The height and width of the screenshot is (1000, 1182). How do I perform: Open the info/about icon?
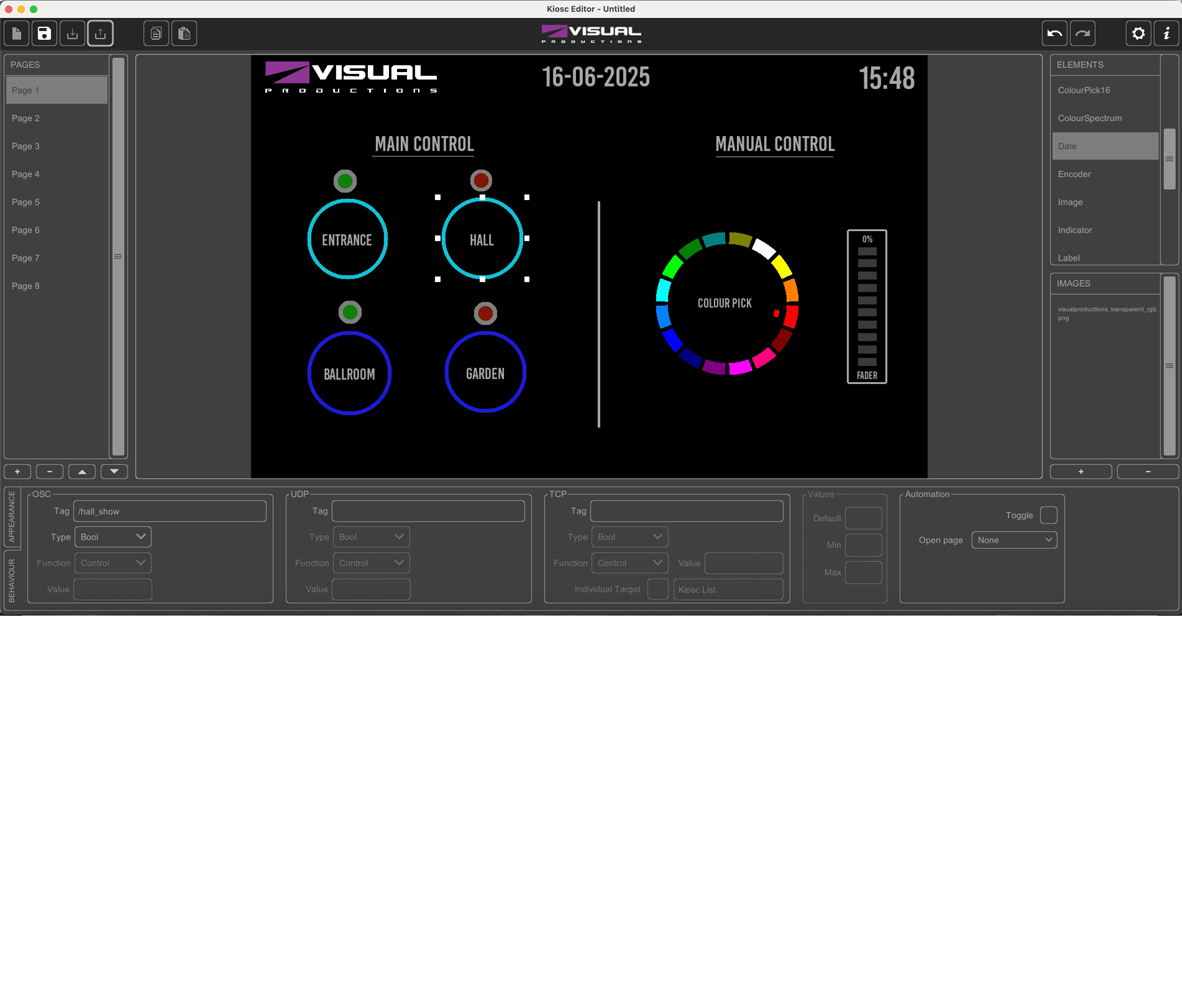[x=1166, y=34]
